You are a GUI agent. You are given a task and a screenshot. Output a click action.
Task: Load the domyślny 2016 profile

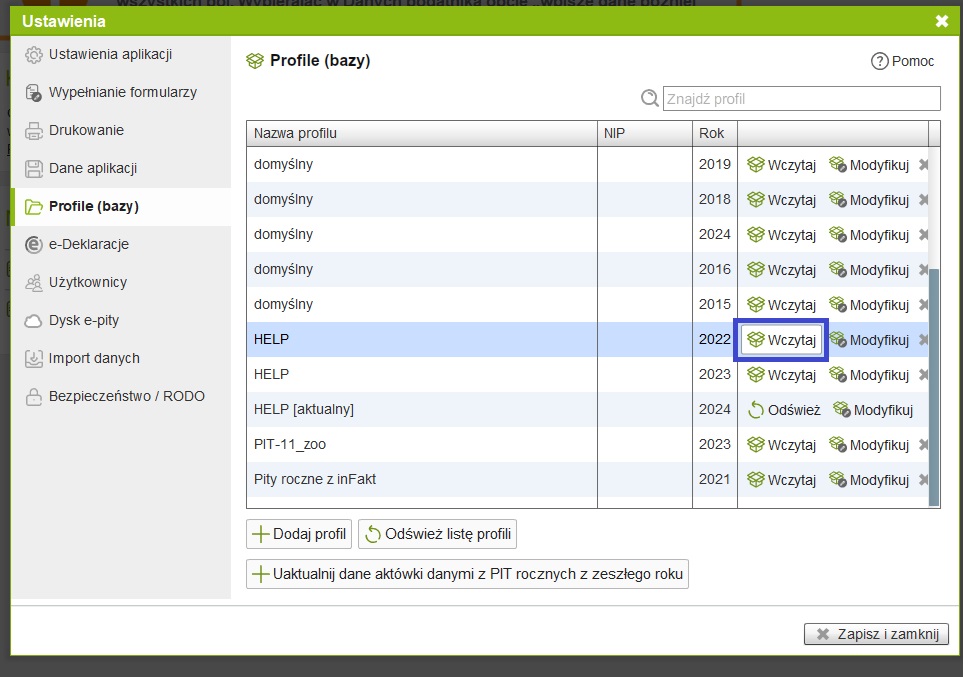(782, 270)
